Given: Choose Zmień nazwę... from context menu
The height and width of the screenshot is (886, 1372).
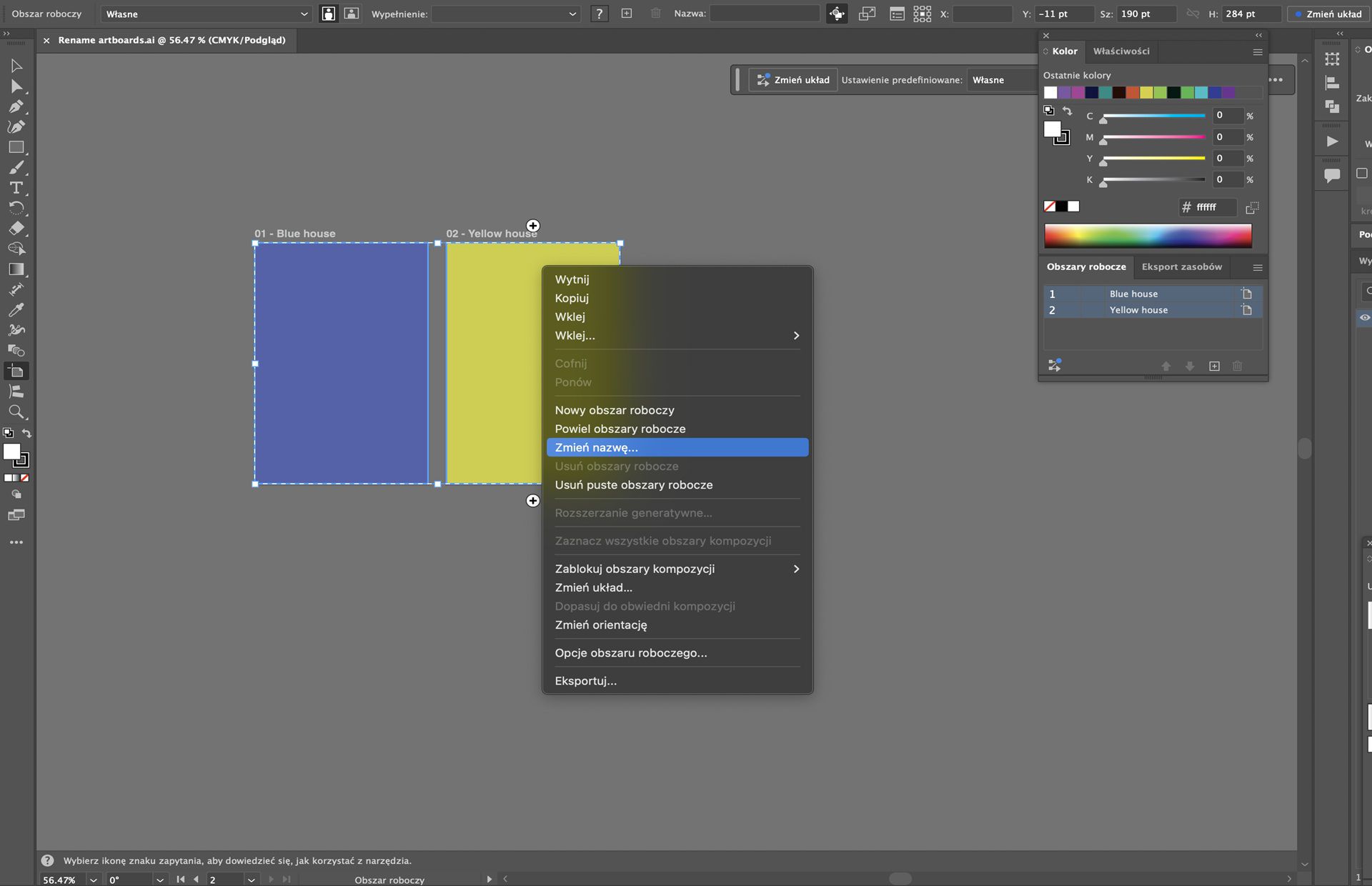Looking at the screenshot, I should (x=677, y=447).
